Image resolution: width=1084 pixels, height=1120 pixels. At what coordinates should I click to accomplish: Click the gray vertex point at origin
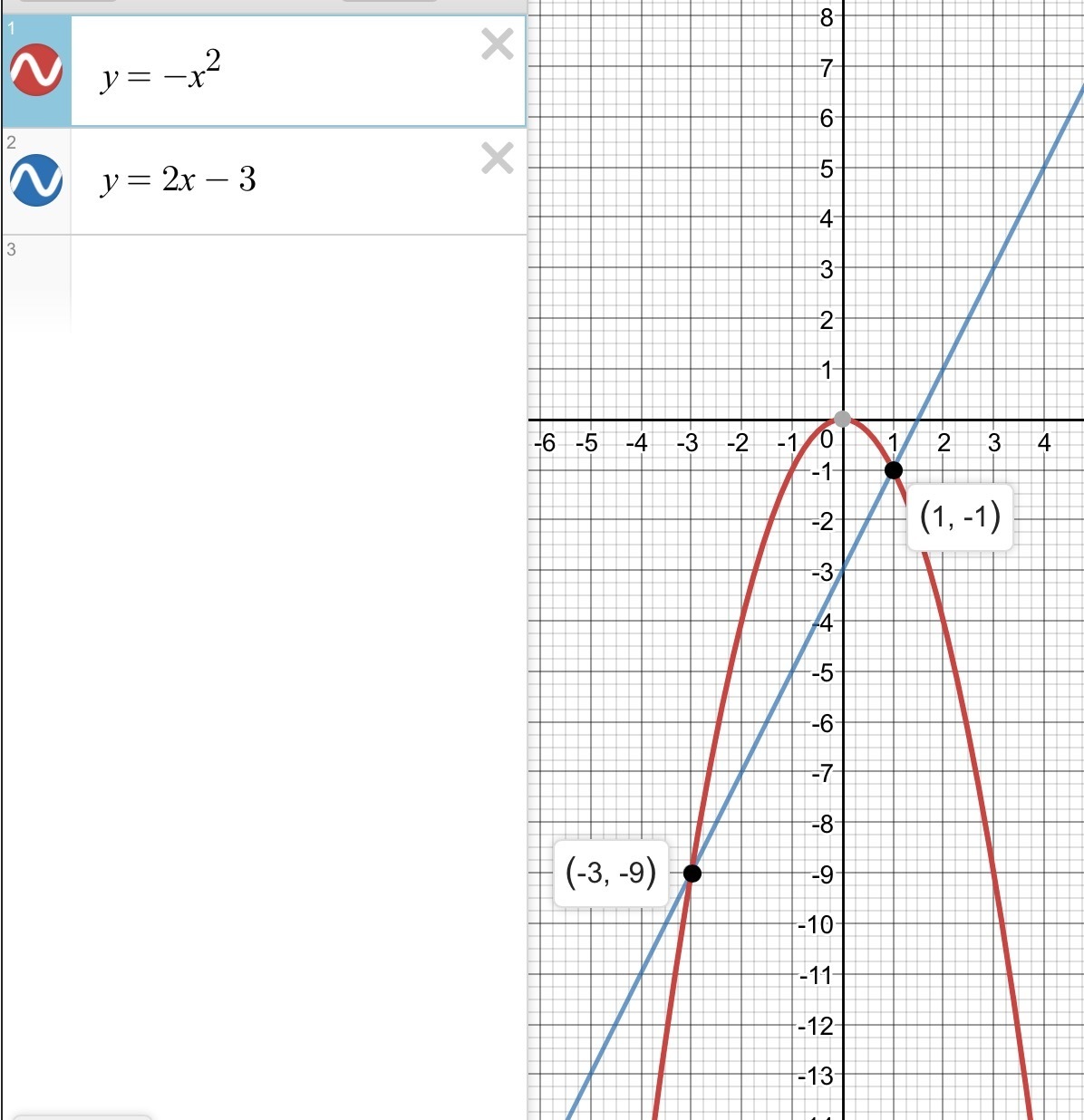[843, 419]
